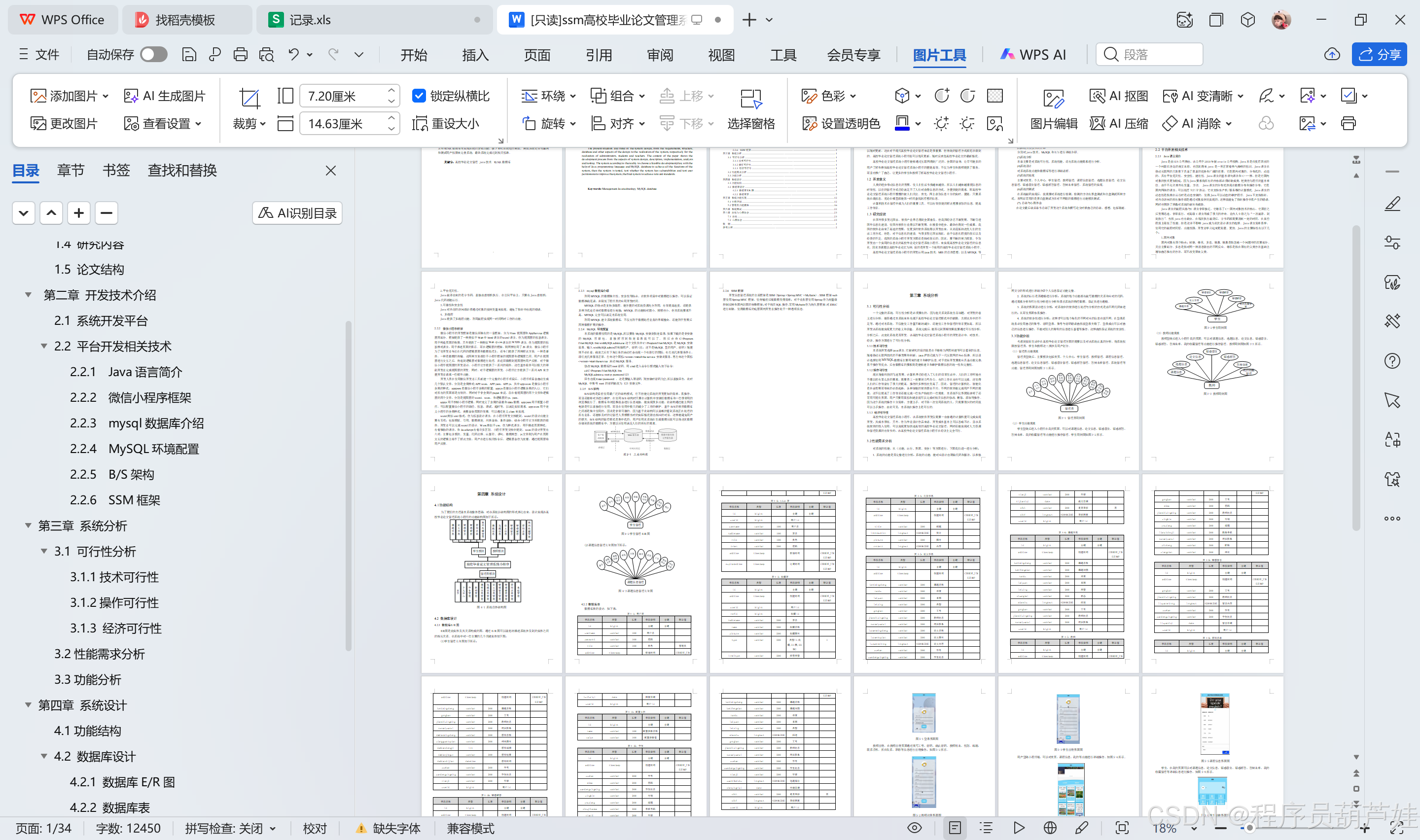Click cloud upload icon near share button
This screenshot has width=1420, height=840.
(x=1332, y=54)
